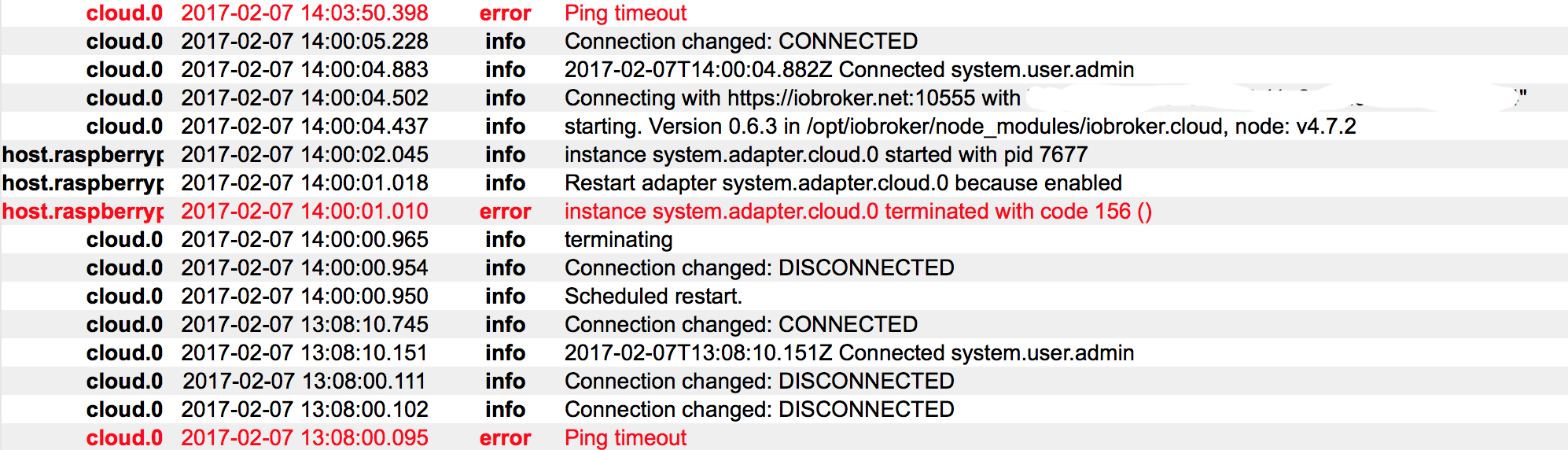Viewport: 1568px width, 450px height.
Task: Click the cloud.0 source in the 14:00:00.950 row
Action: click(x=124, y=297)
